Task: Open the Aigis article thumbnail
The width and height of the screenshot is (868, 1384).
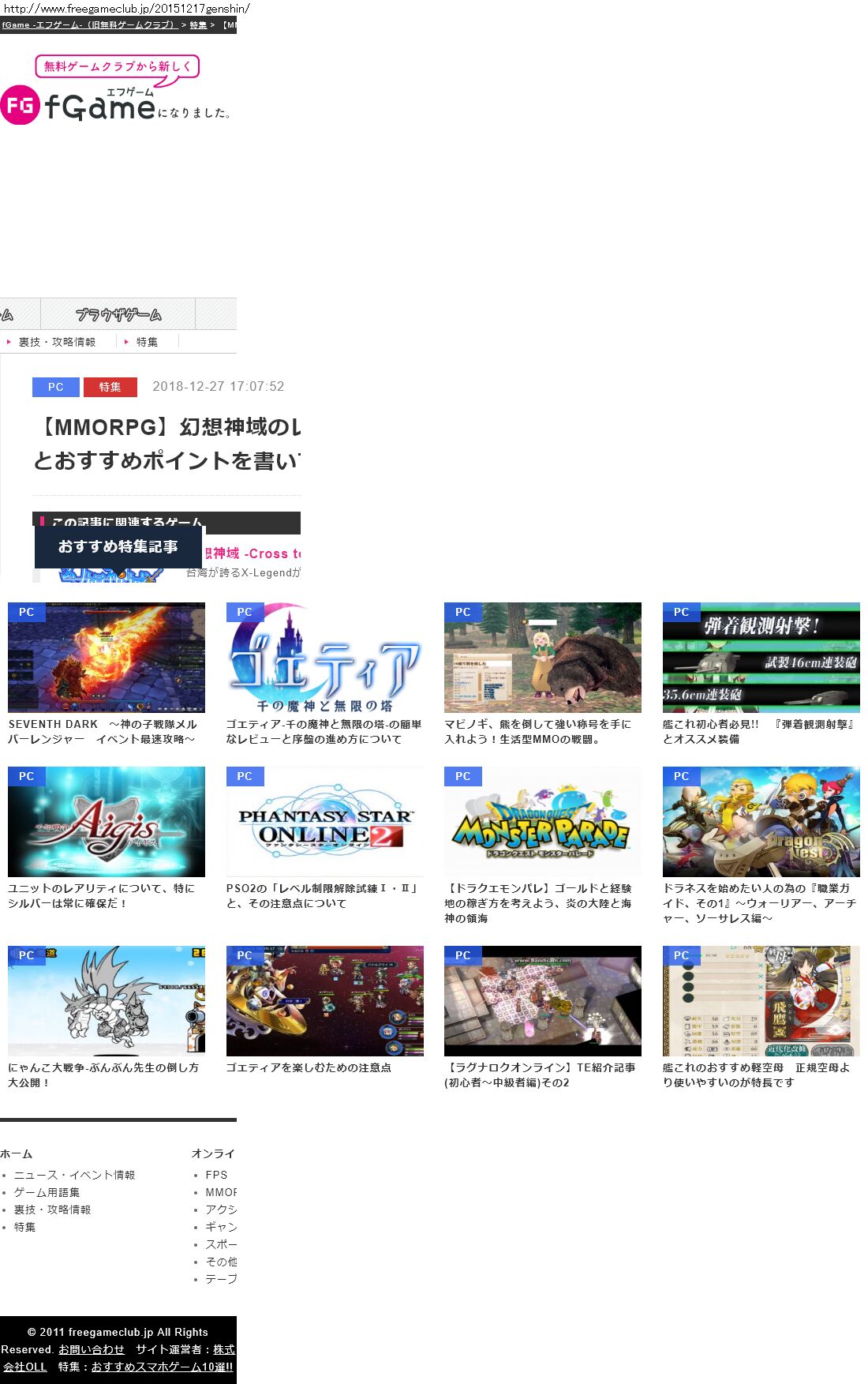Action: point(107,822)
